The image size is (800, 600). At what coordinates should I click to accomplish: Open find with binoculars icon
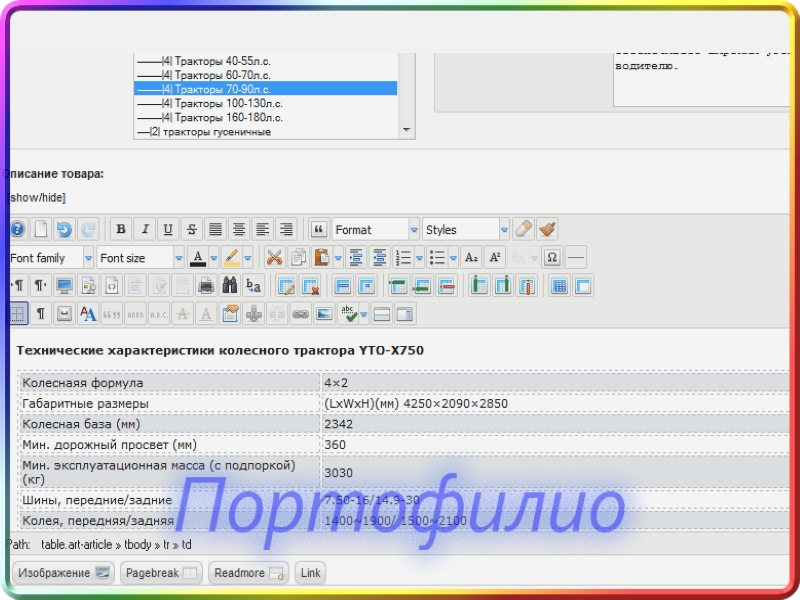(x=230, y=286)
